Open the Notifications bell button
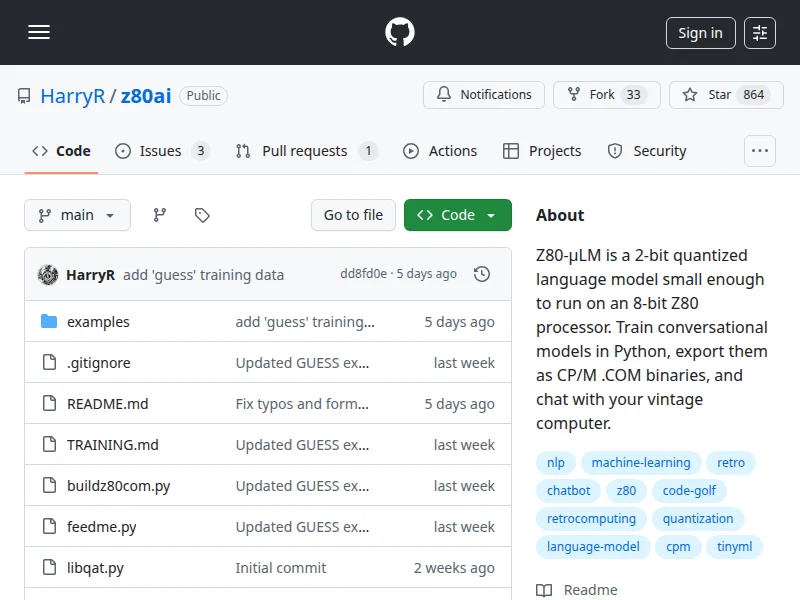800x600 pixels. click(x=484, y=95)
